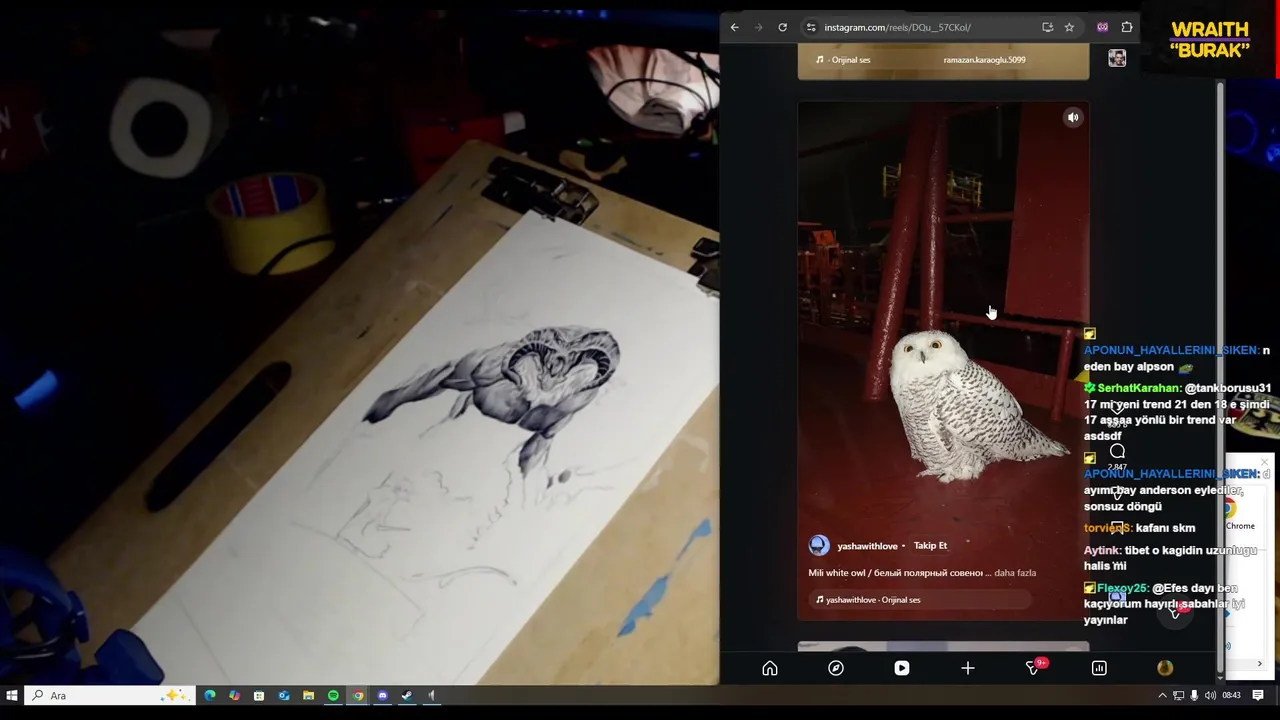Play the snowy owl reel video
1280x720 pixels.
(x=943, y=360)
